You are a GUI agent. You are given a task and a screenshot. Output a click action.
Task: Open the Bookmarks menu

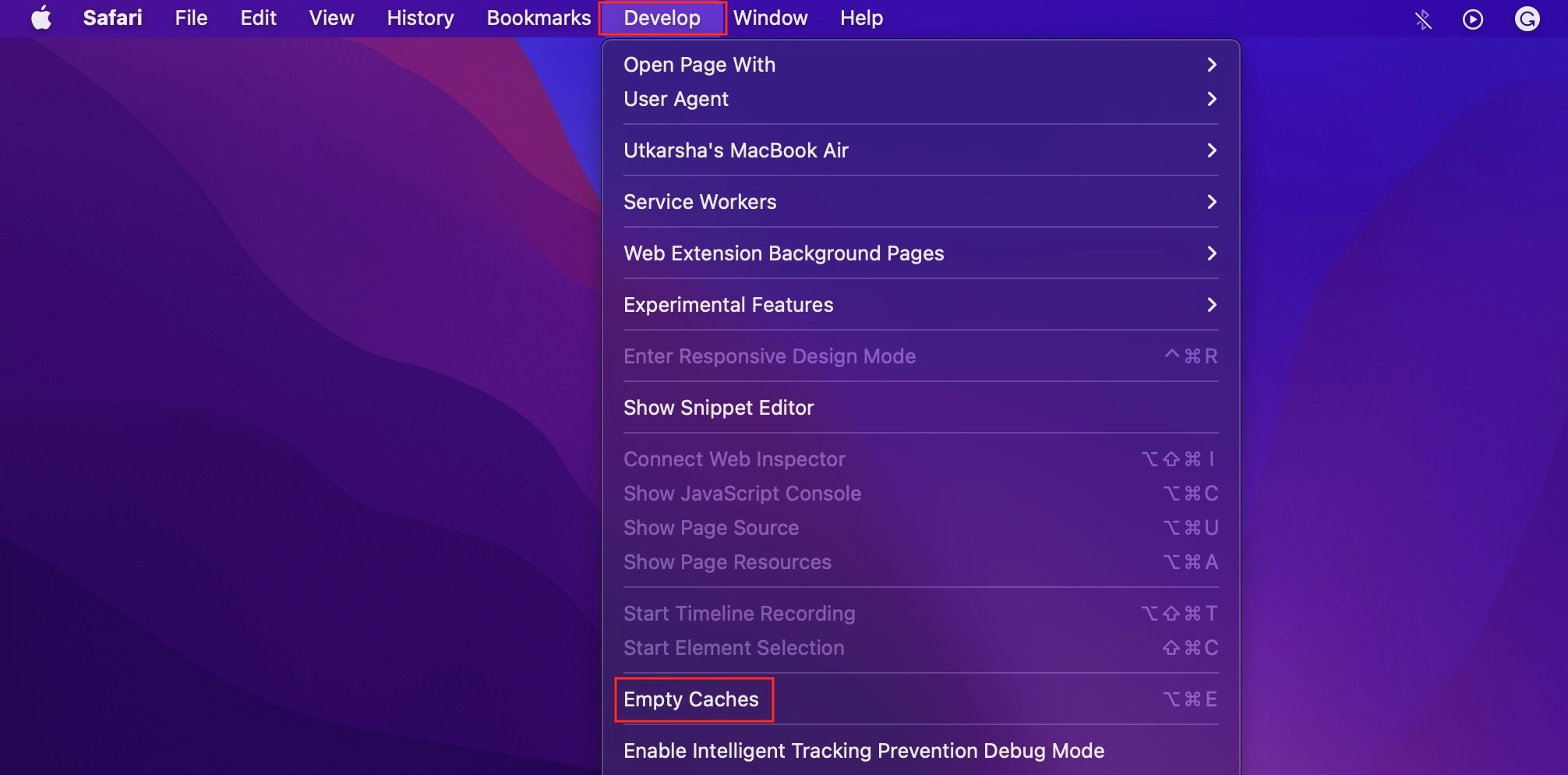tap(539, 18)
